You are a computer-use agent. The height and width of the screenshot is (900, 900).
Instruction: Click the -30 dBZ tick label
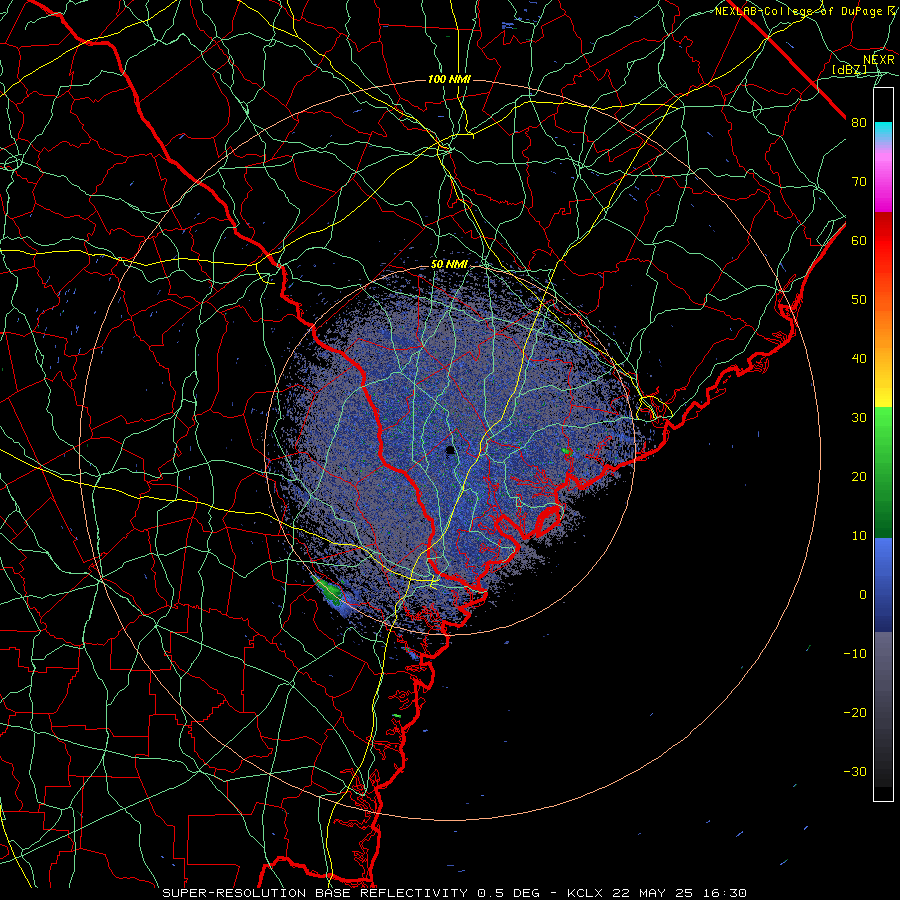tap(855, 771)
